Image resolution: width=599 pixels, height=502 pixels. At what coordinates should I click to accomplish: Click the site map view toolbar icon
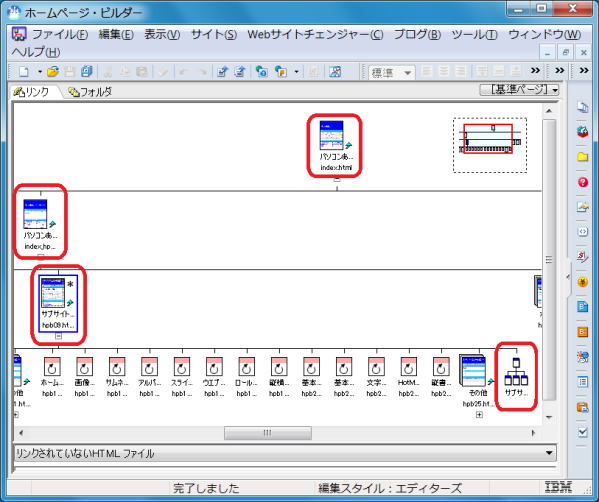click(335, 71)
